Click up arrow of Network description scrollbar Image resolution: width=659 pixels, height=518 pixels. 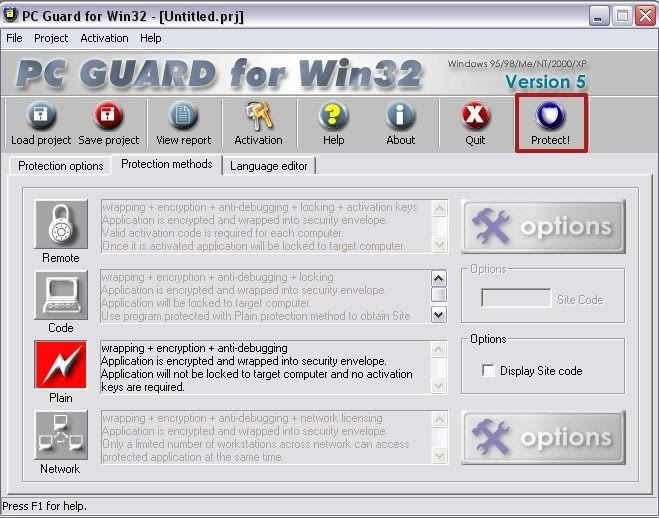(440, 420)
